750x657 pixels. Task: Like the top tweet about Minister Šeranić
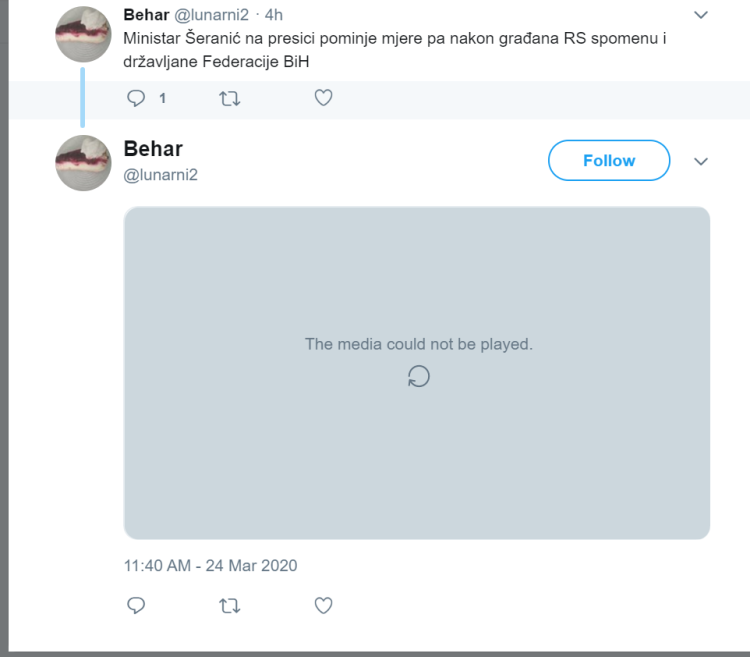323,98
